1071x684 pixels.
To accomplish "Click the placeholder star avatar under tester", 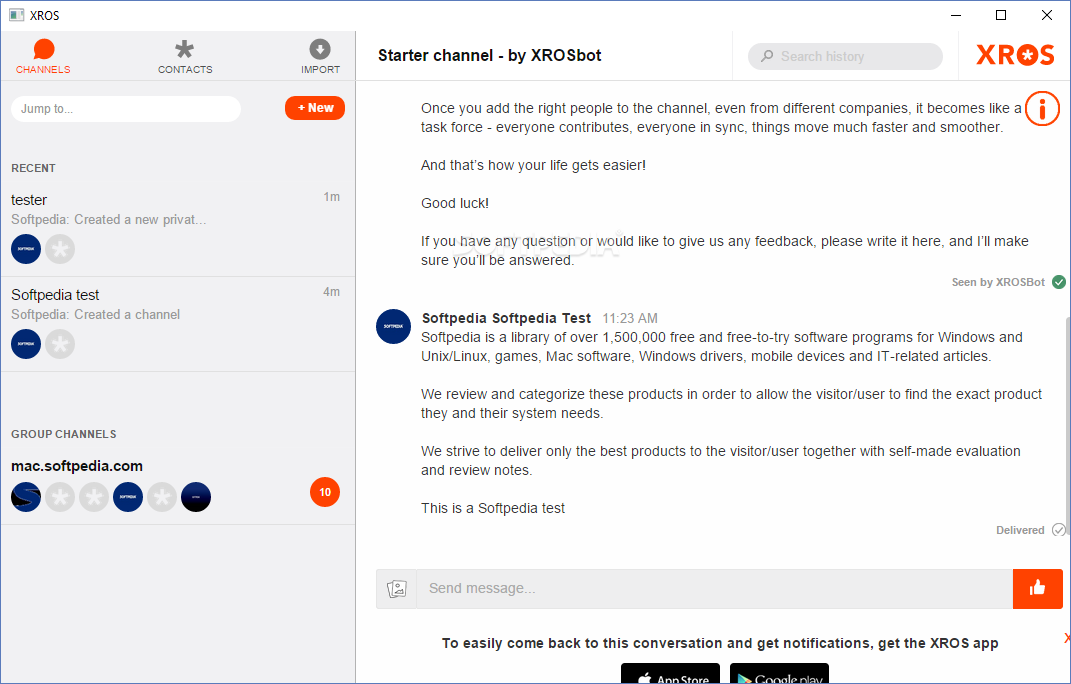I will tap(60, 249).
